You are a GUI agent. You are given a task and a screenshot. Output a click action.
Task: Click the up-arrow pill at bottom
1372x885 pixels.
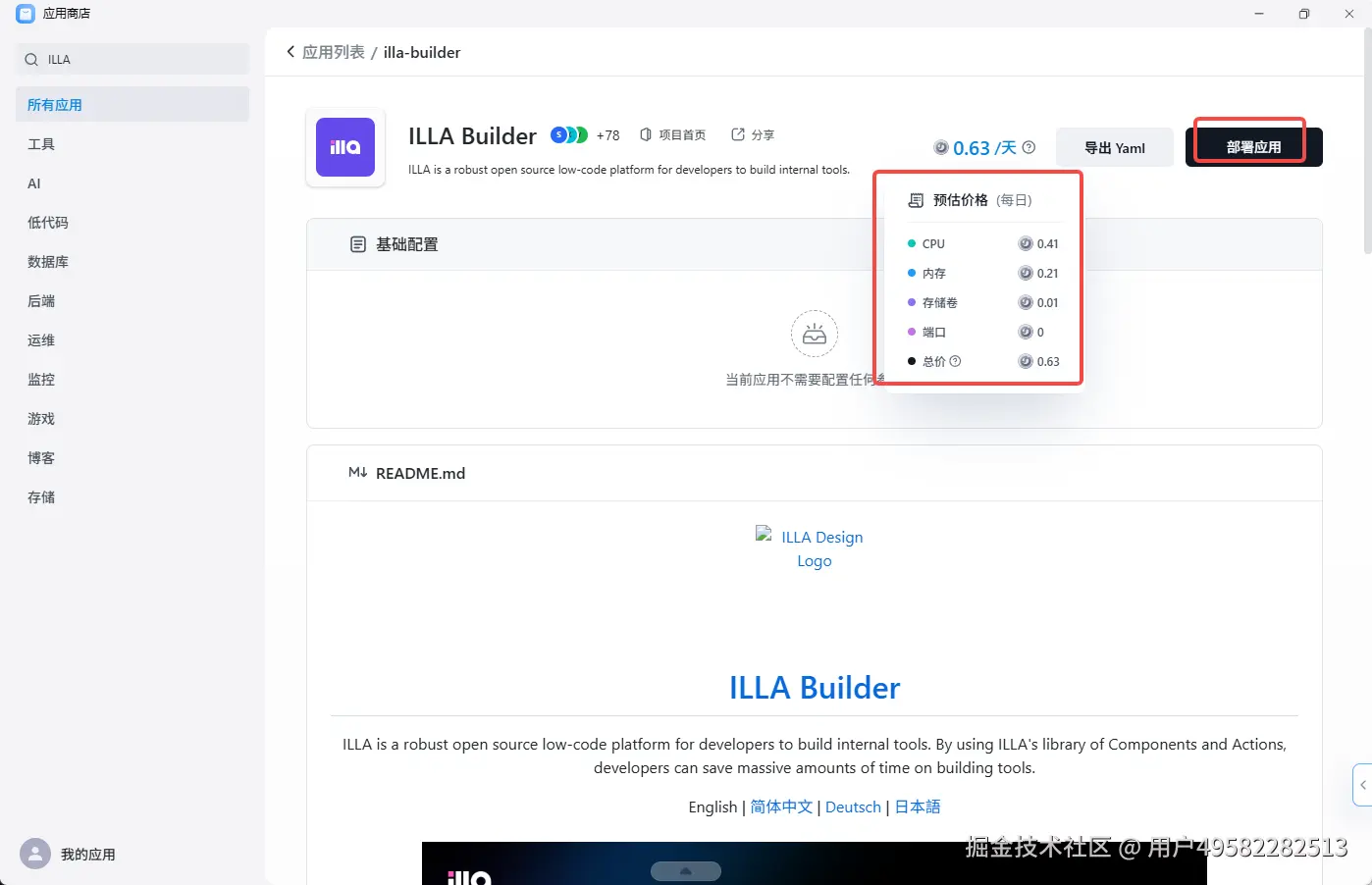(x=686, y=871)
